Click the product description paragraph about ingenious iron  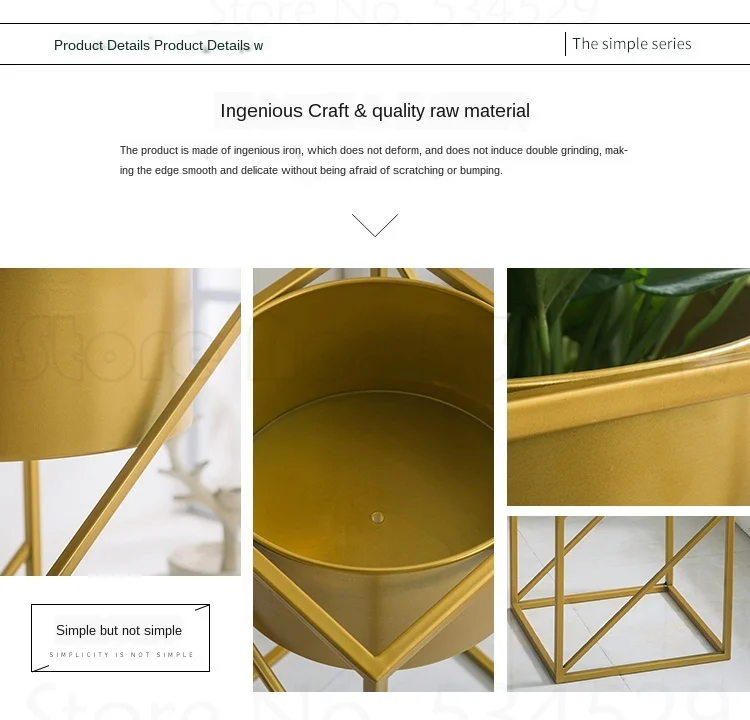coord(374,160)
